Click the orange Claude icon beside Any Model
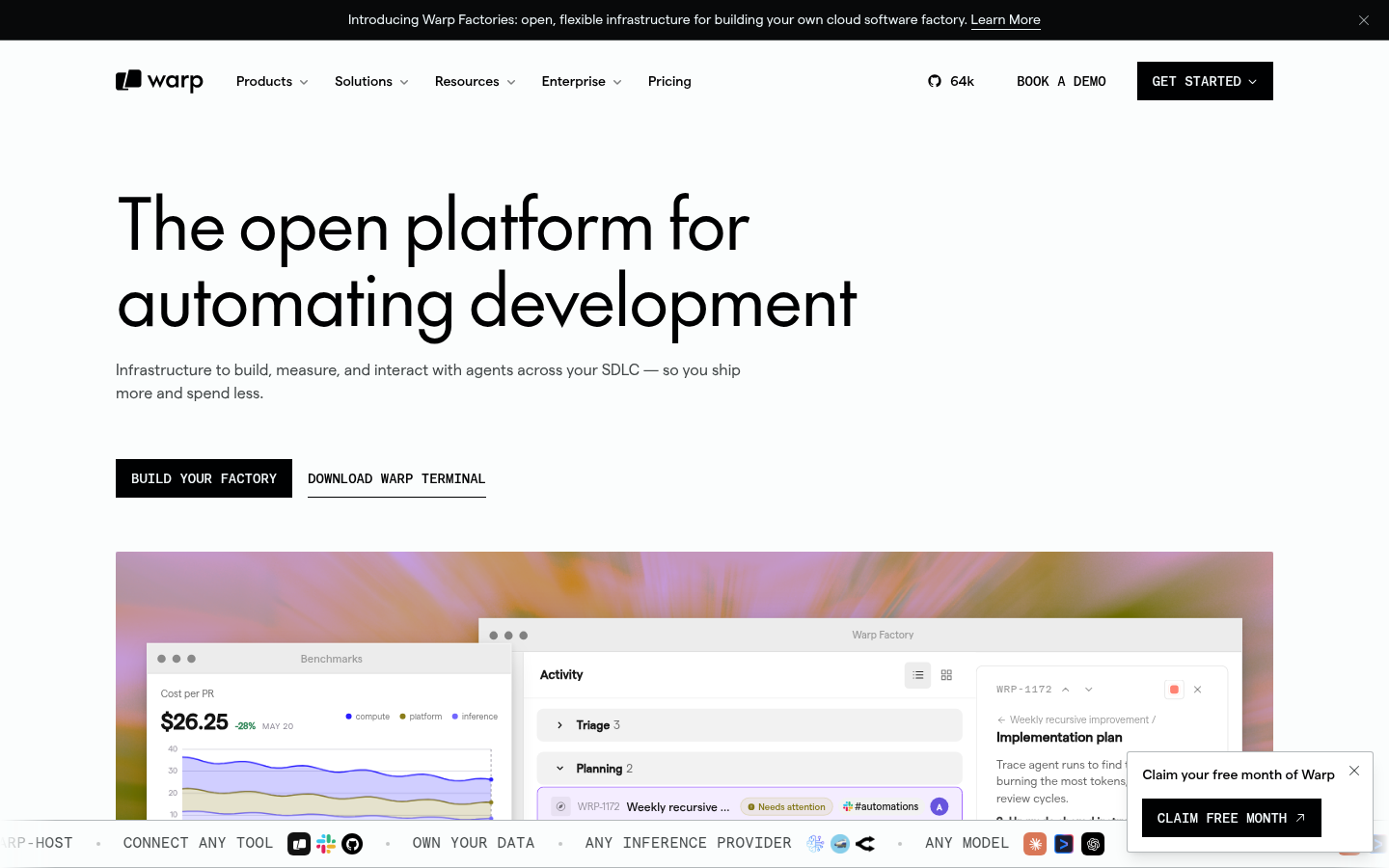The width and height of the screenshot is (1389, 868). [x=1035, y=844]
